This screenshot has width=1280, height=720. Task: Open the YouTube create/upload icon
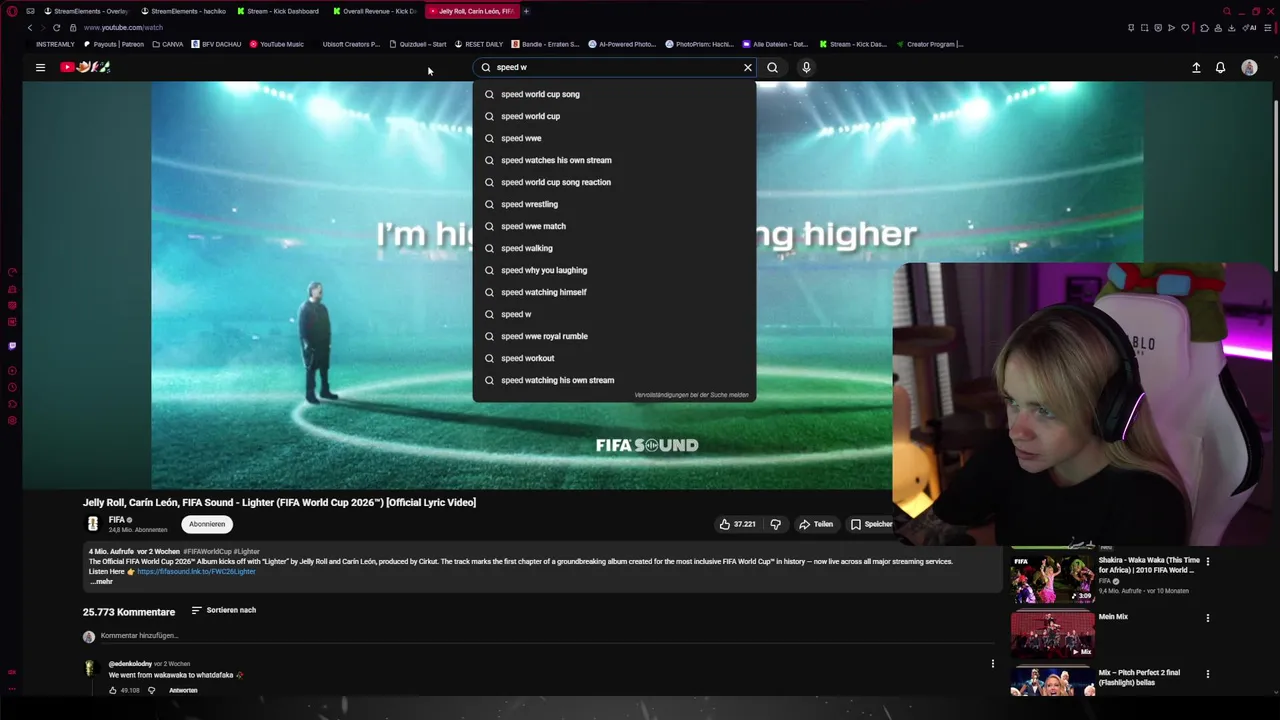(1196, 67)
